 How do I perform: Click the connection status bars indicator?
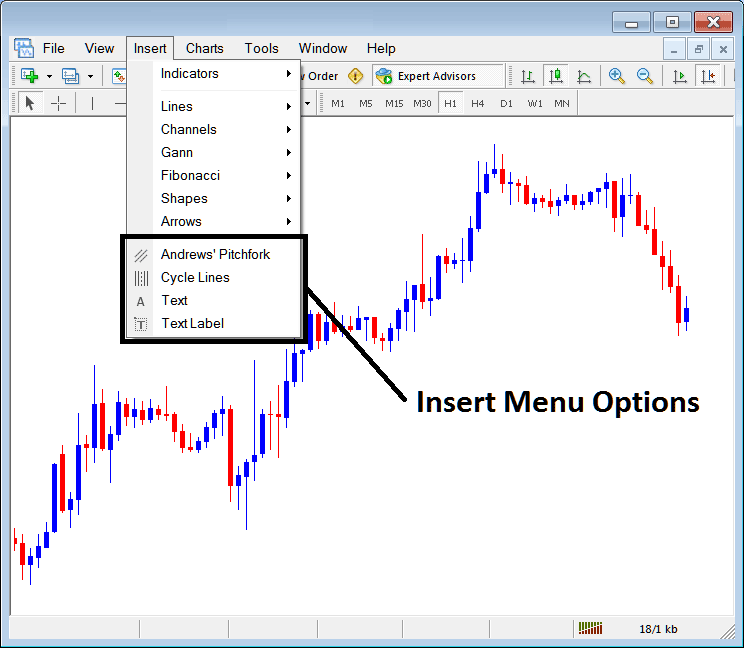pos(591,628)
